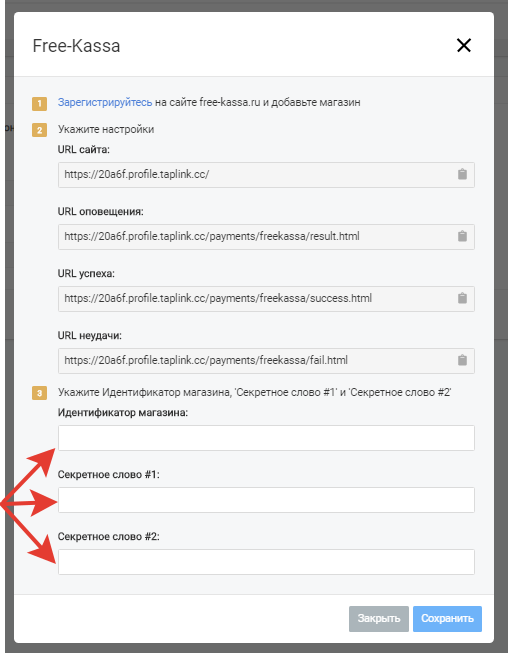Open the Зарегистрируйтесь registration link
Viewport: 508px width, 653px height.
(105, 102)
